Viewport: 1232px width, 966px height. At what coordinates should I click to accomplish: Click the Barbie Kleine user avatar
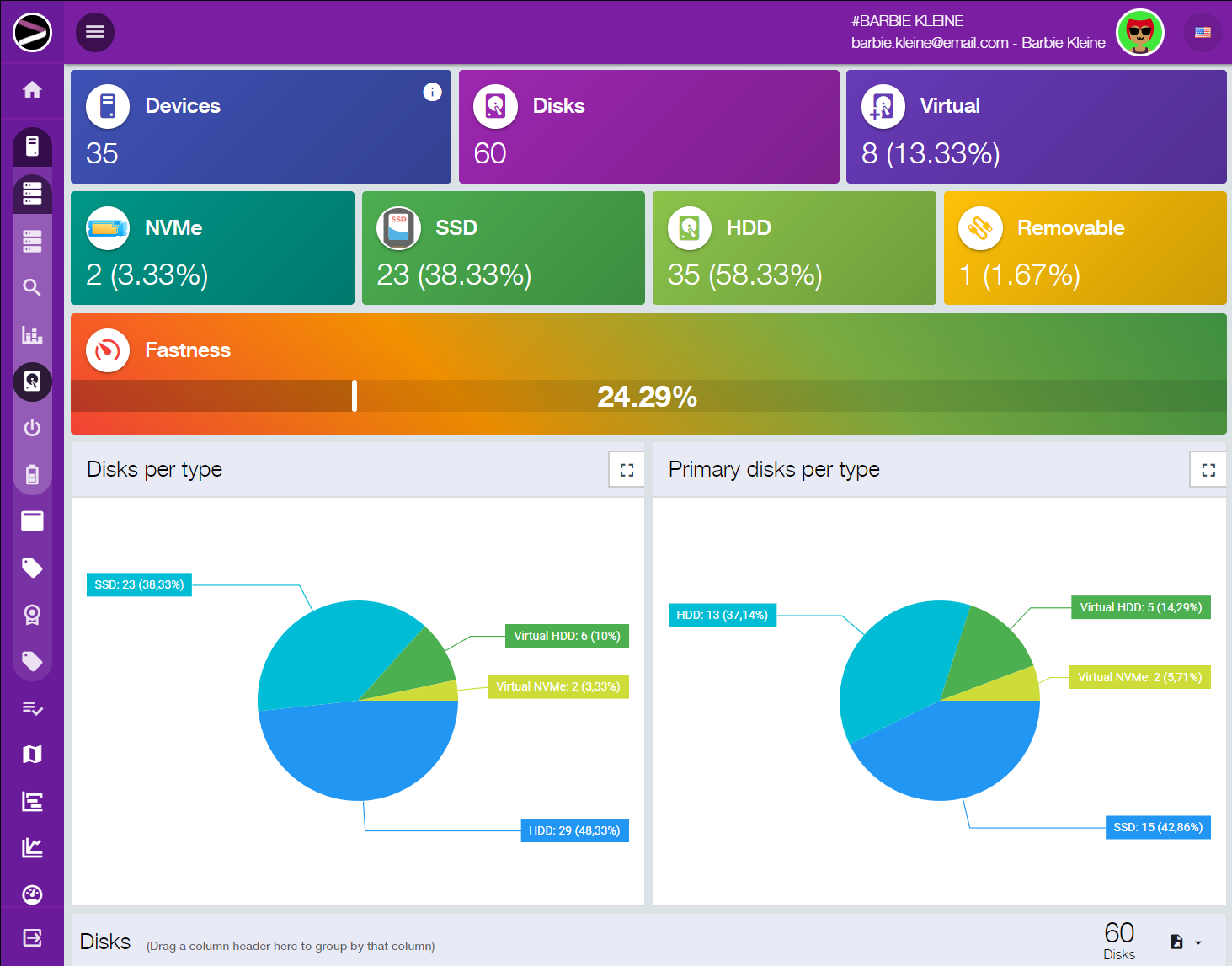click(1139, 33)
